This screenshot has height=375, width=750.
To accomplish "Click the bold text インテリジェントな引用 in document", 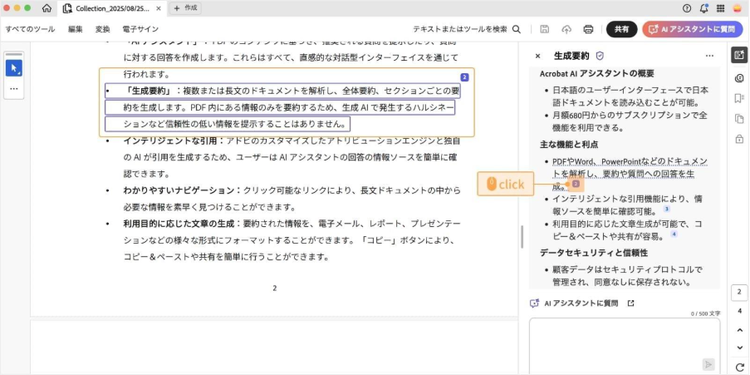I will pos(174,140).
